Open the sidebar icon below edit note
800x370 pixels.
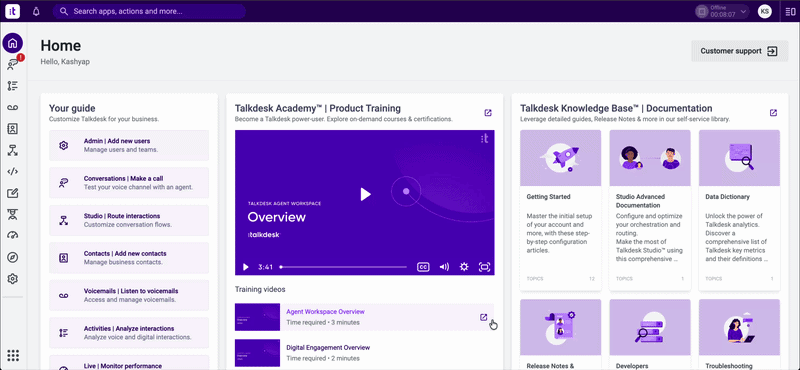[13, 214]
